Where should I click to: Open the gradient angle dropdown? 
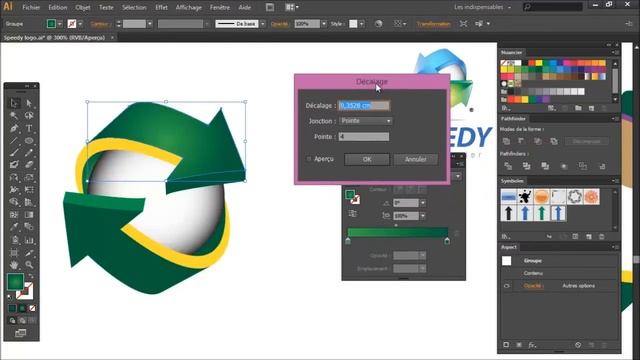423,203
